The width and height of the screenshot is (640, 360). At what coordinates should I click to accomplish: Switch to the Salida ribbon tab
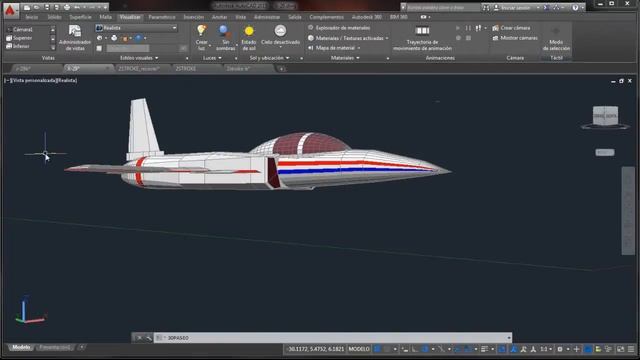click(x=295, y=17)
